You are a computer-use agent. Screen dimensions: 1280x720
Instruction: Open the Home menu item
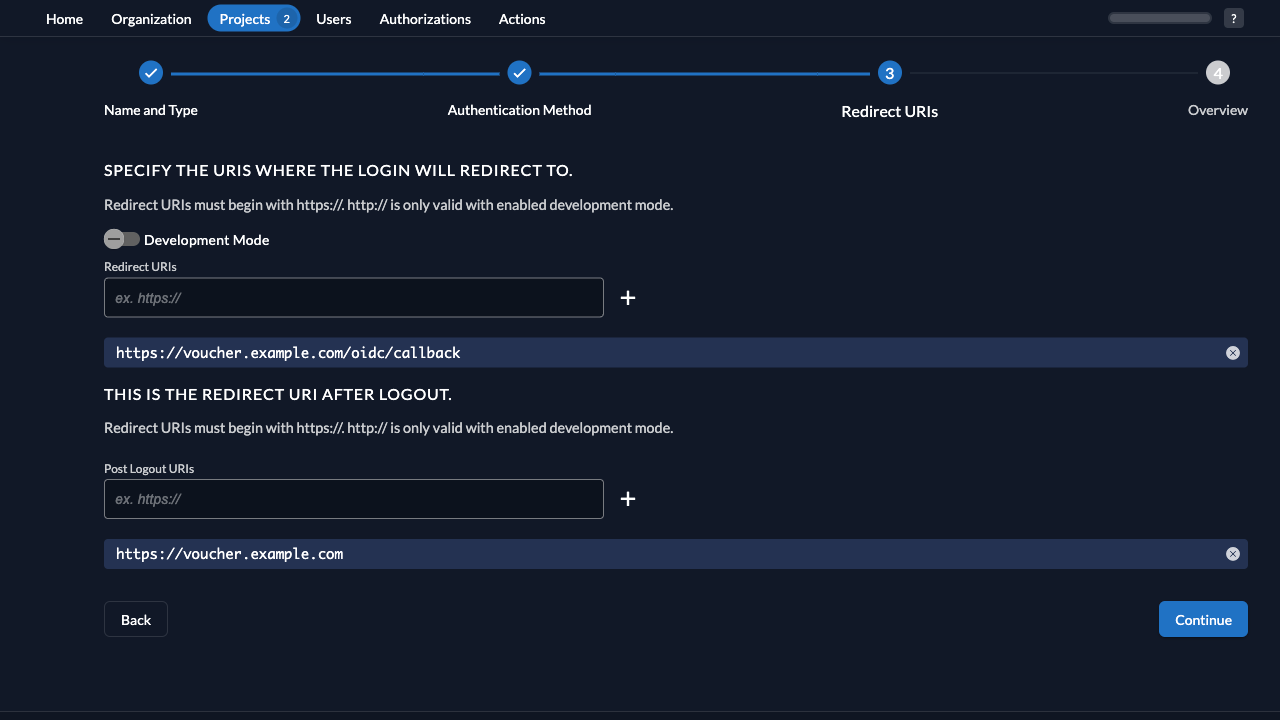pos(64,19)
